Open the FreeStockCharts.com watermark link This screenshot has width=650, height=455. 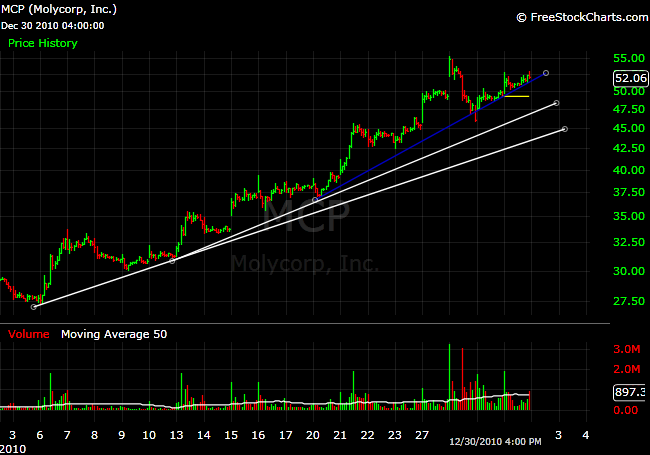(x=582, y=17)
